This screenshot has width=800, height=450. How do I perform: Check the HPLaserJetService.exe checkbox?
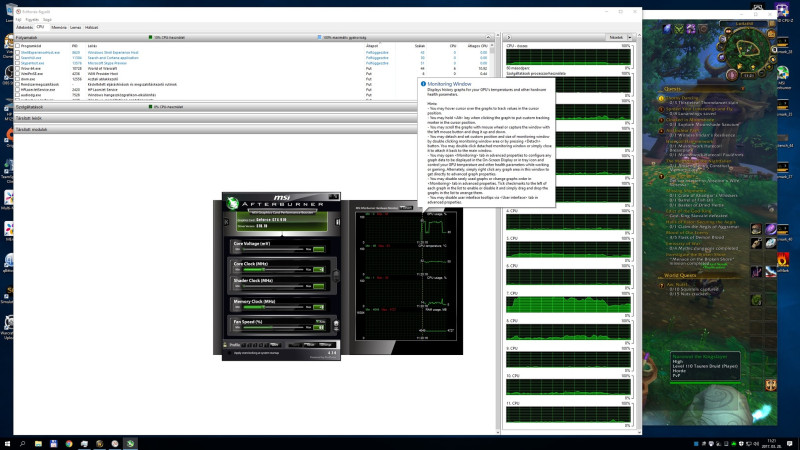pos(18,89)
